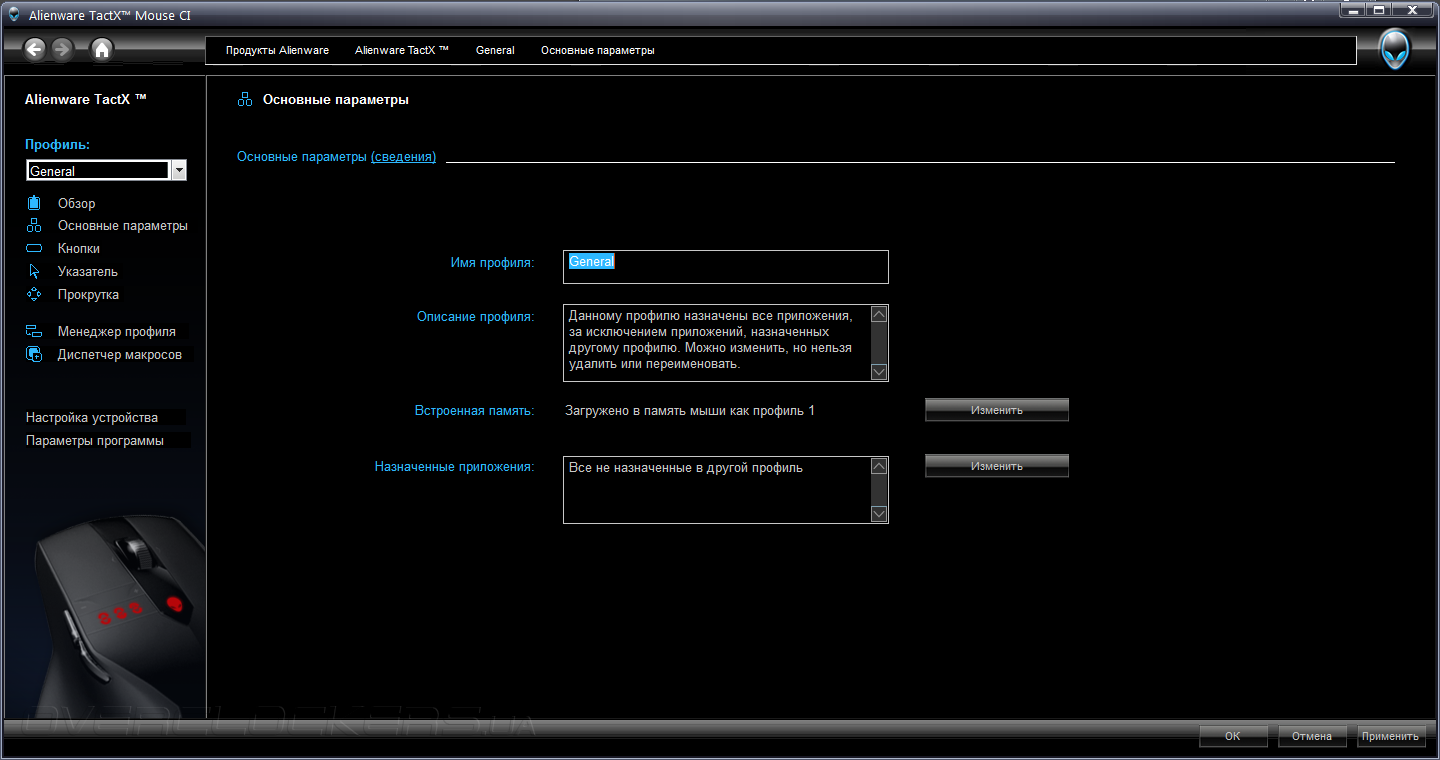This screenshot has height=760, width=1440.
Task: Open Alienware TactX ™ breadcrumb
Action: tap(402, 50)
